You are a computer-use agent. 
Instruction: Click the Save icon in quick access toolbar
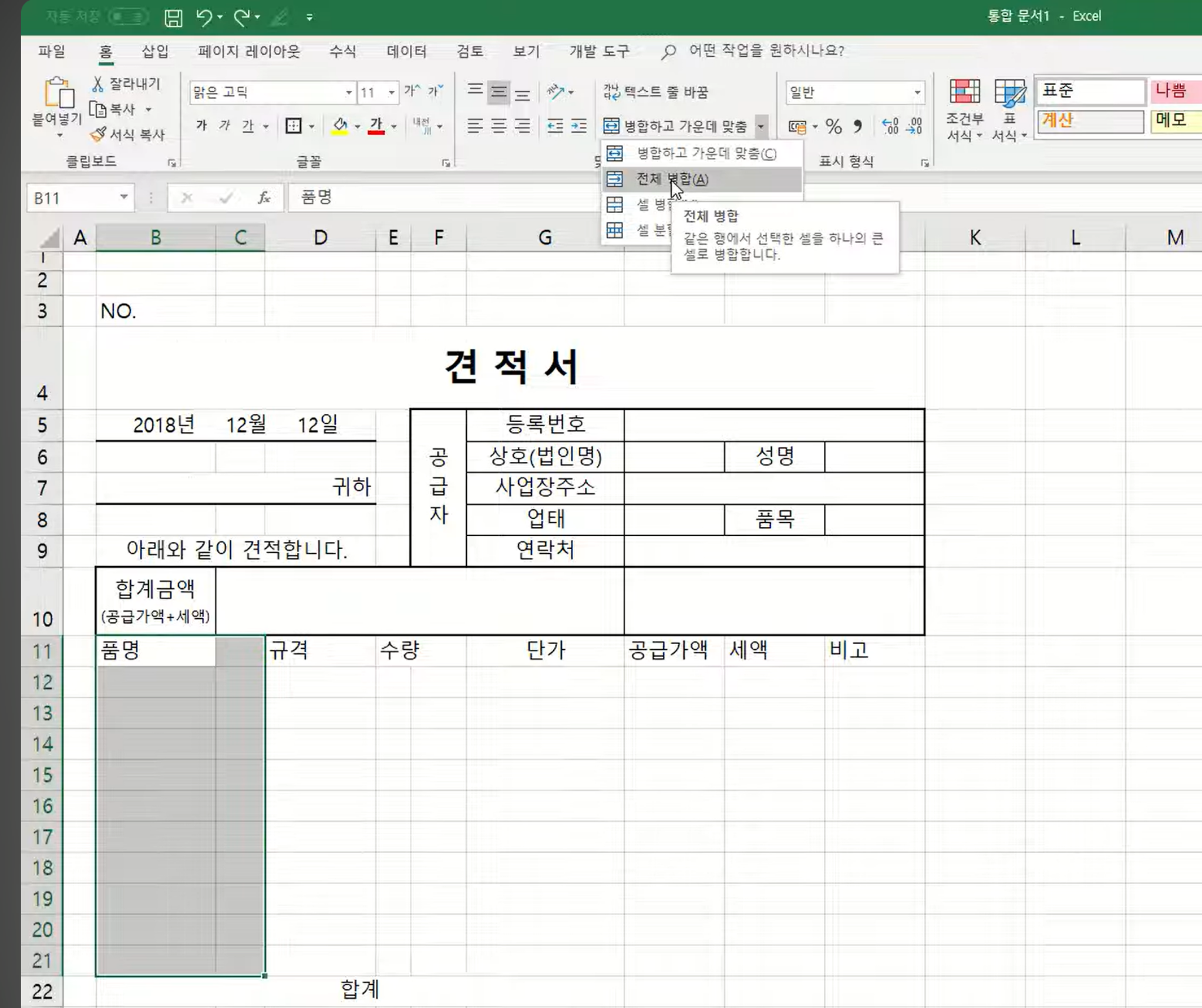(x=173, y=18)
